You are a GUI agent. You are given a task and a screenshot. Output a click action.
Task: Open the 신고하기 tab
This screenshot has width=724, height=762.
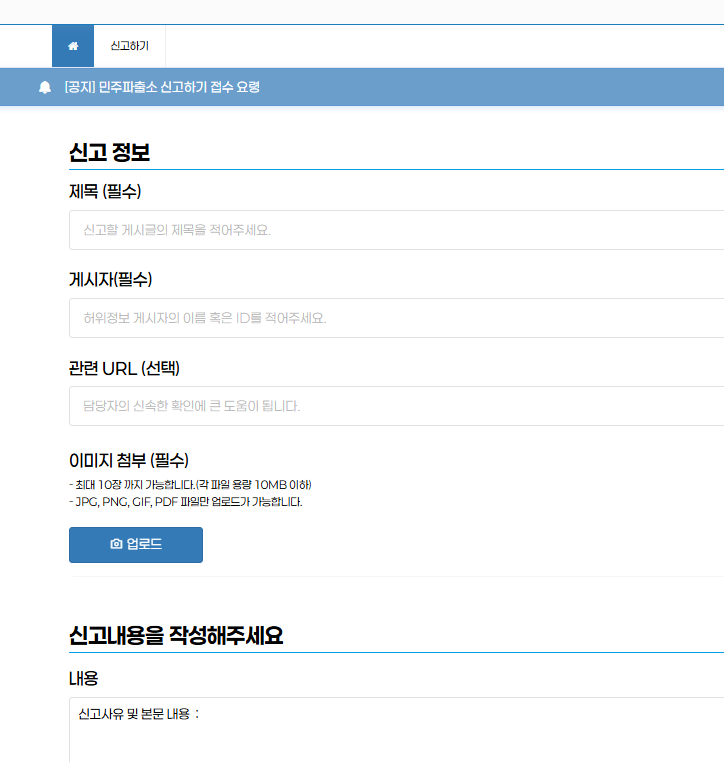point(129,46)
